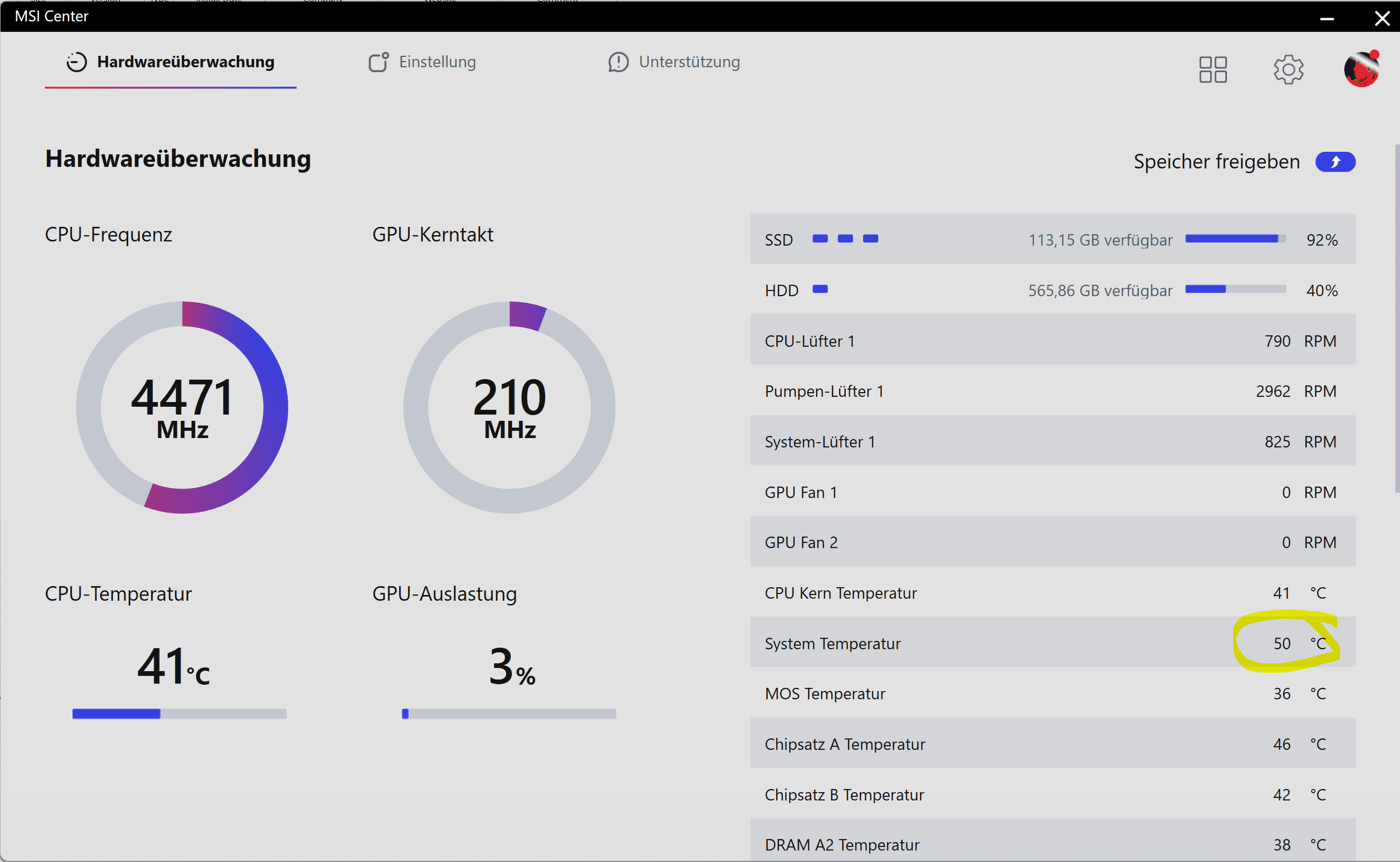The height and width of the screenshot is (862, 1400).
Task: Minimize the MSI Center window
Action: [x=1327, y=19]
